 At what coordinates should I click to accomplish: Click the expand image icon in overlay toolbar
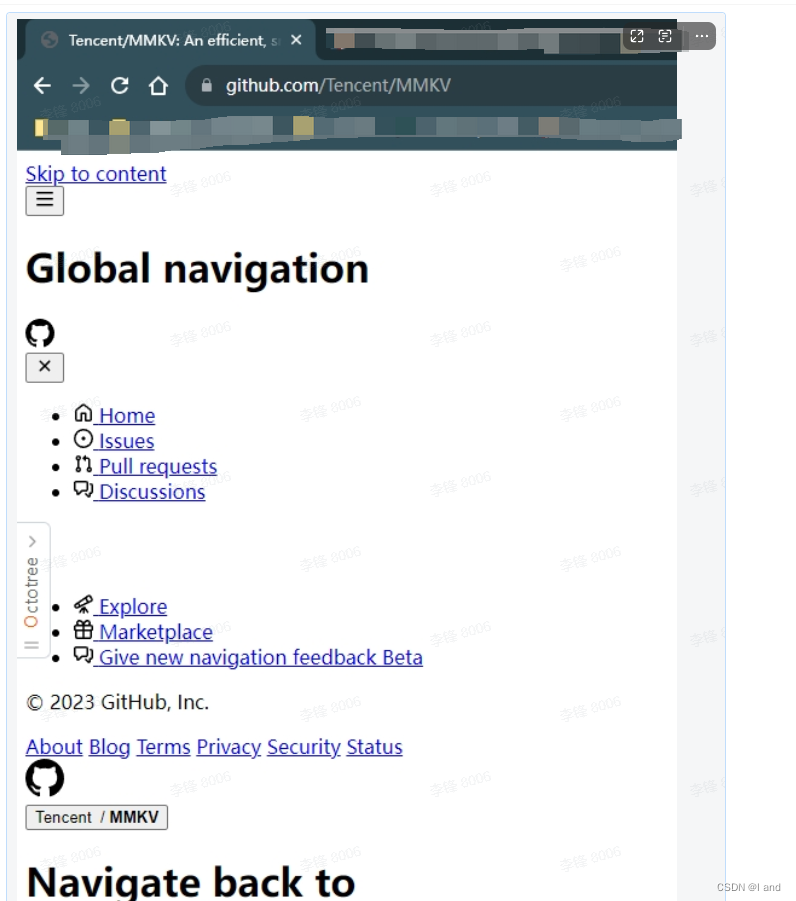pos(637,36)
